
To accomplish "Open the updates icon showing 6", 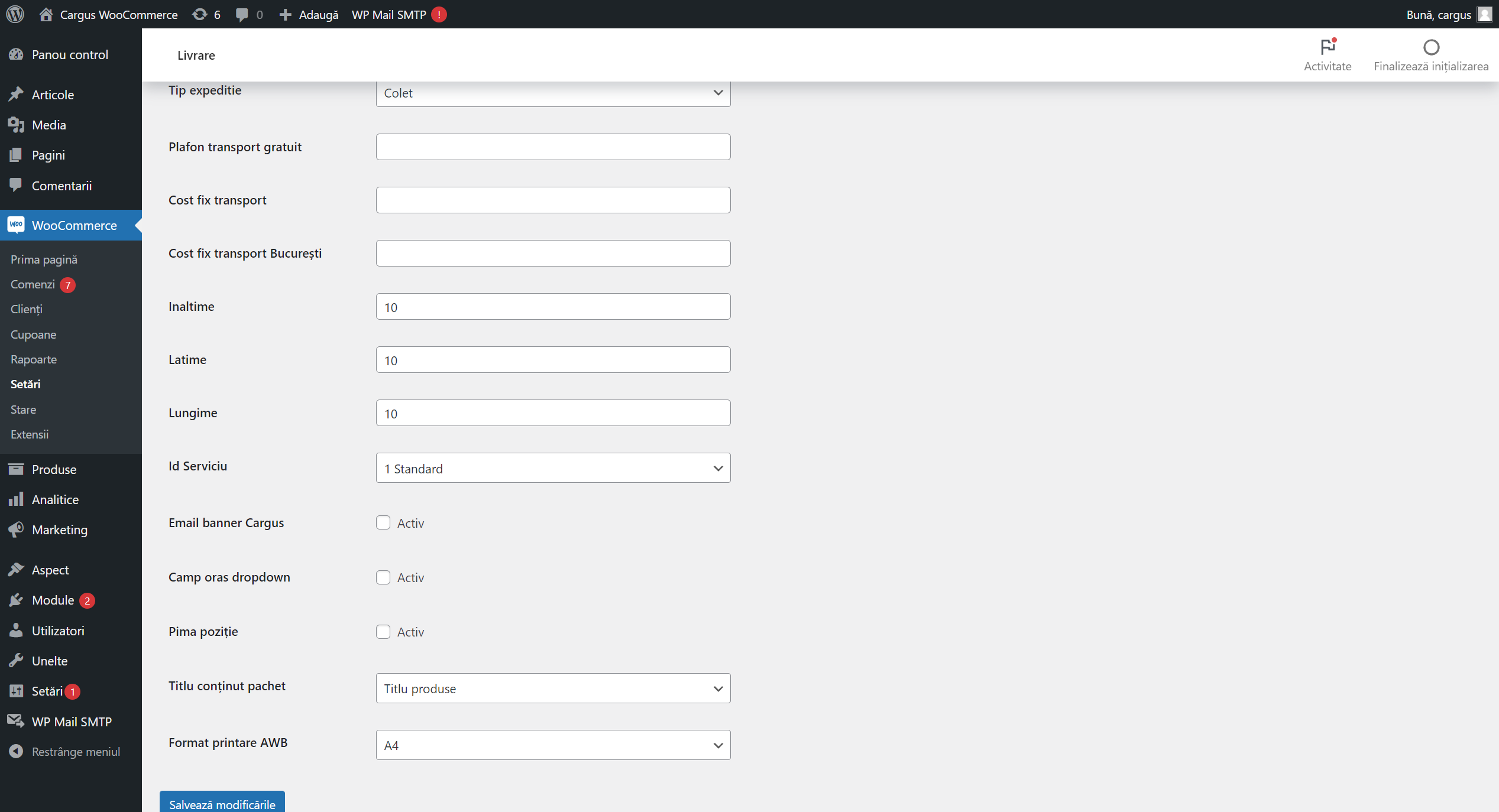I will [x=200, y=14].
